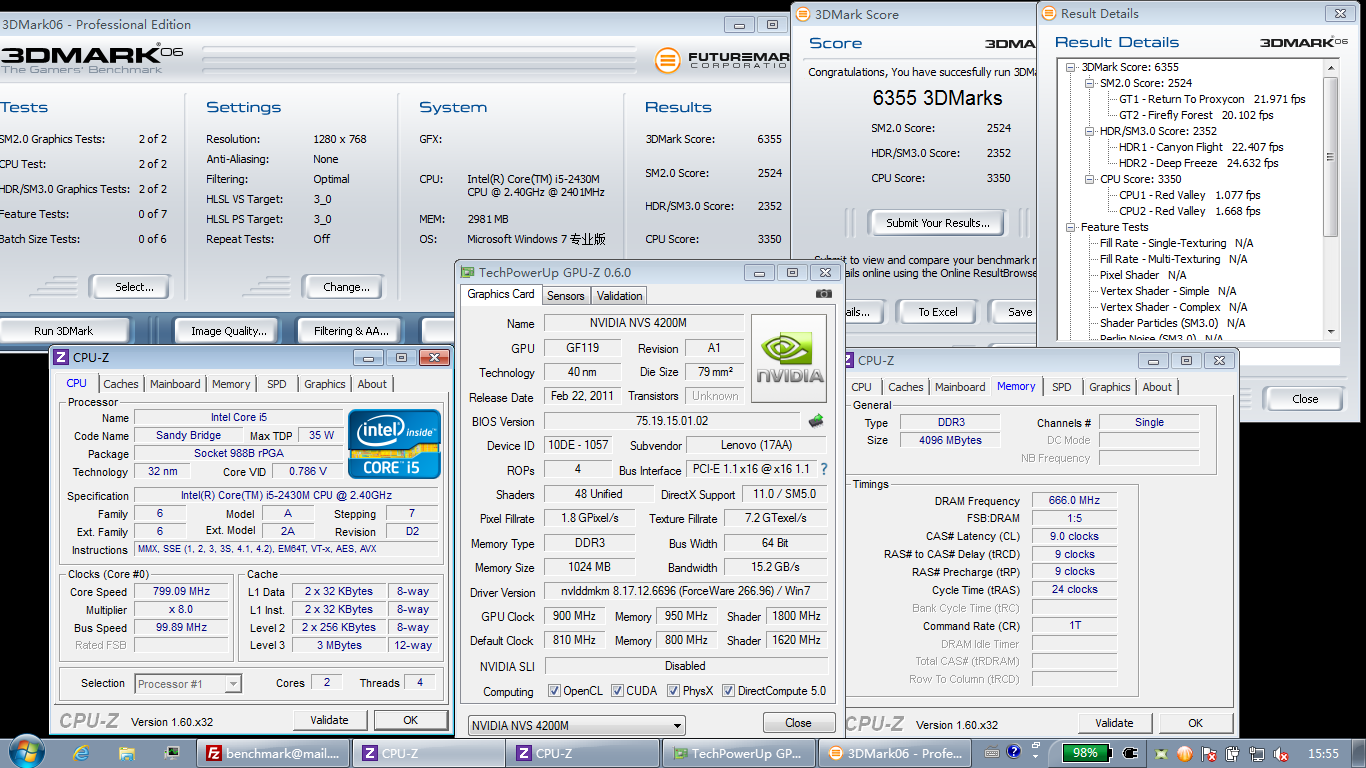Click the Z icon of CPU-Z memory window
Image resolution: width=1366 pixels, height=768 pixels.
pyautogui.click(x=846, y=360)
